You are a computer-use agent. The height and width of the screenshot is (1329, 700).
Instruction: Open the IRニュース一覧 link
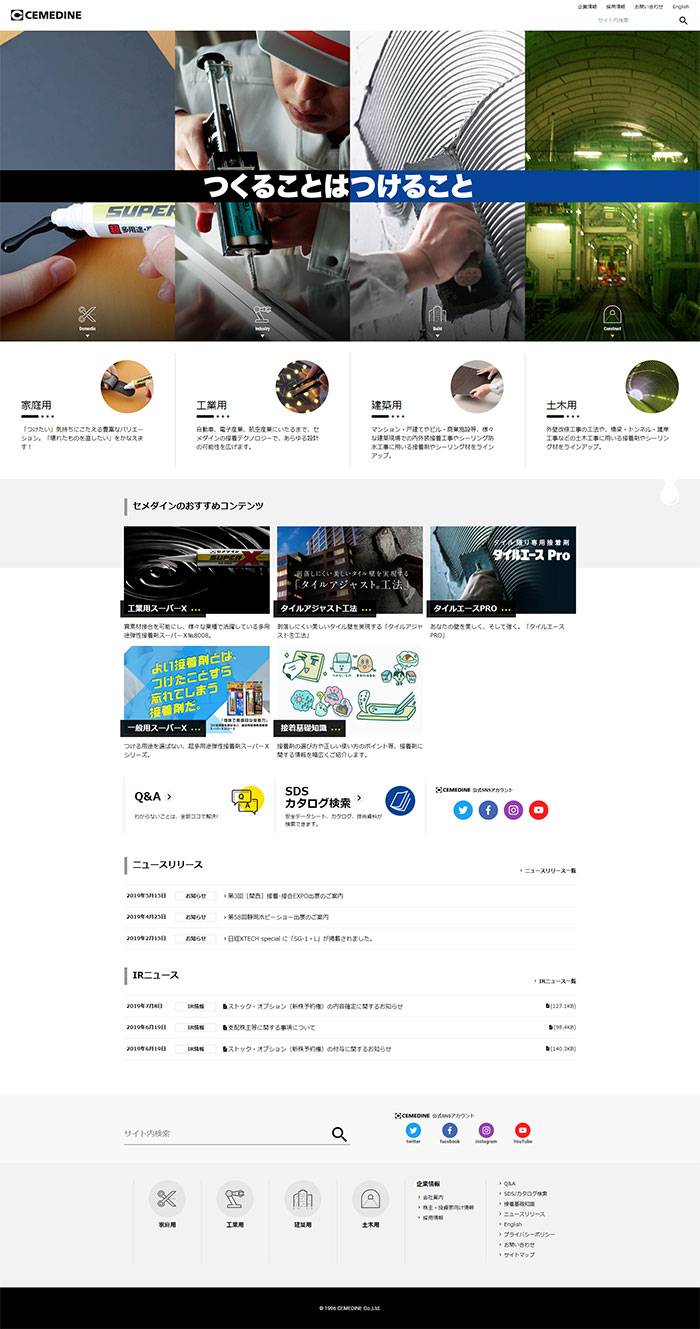point(555,981)
